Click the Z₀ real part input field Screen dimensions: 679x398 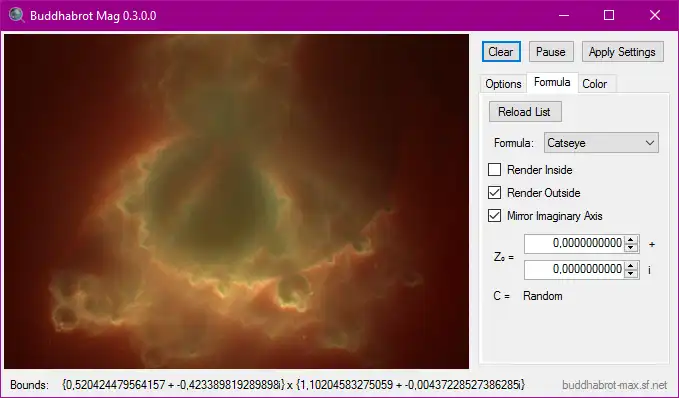tap(574, 244)
